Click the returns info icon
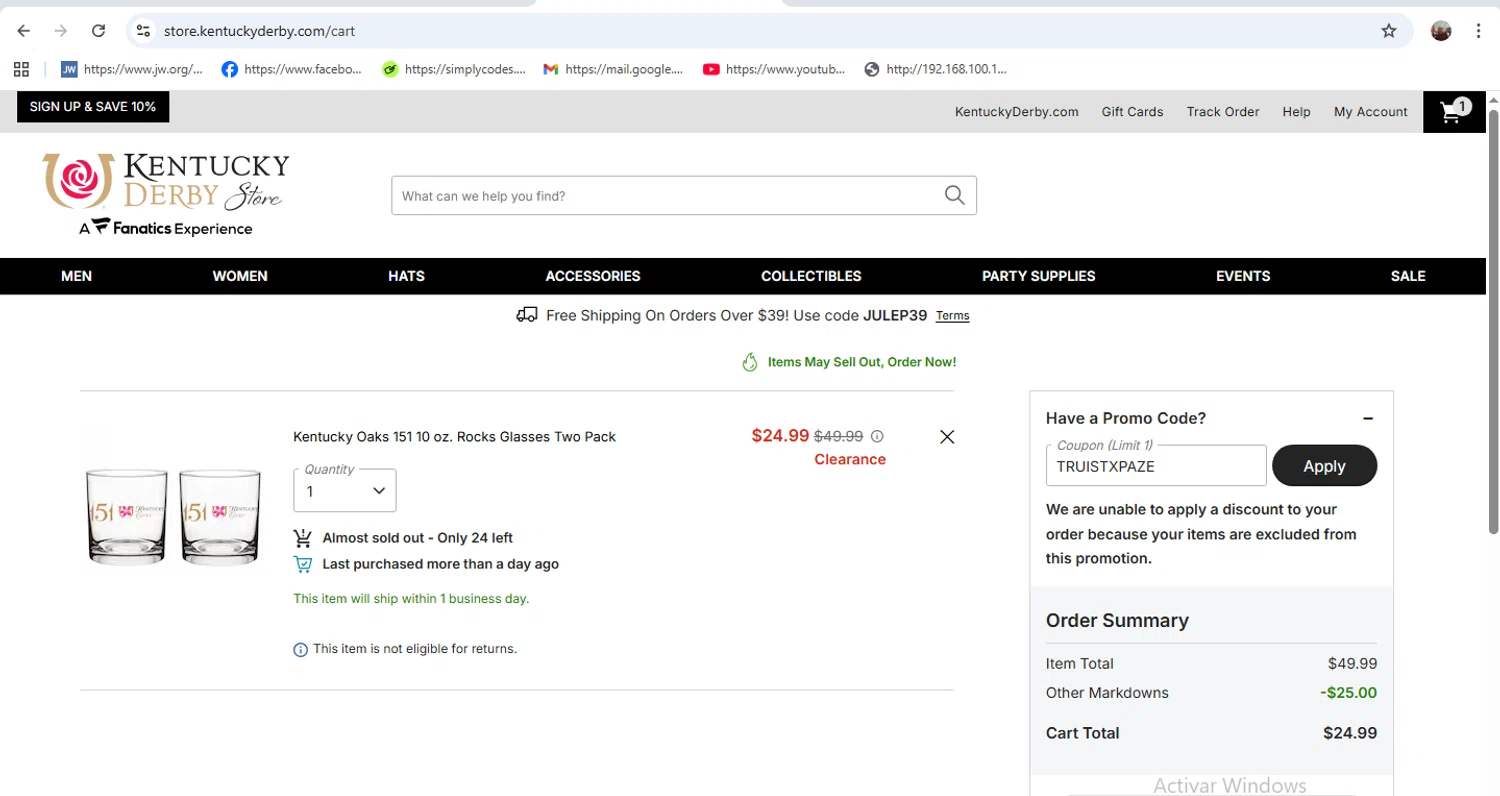 300,650
